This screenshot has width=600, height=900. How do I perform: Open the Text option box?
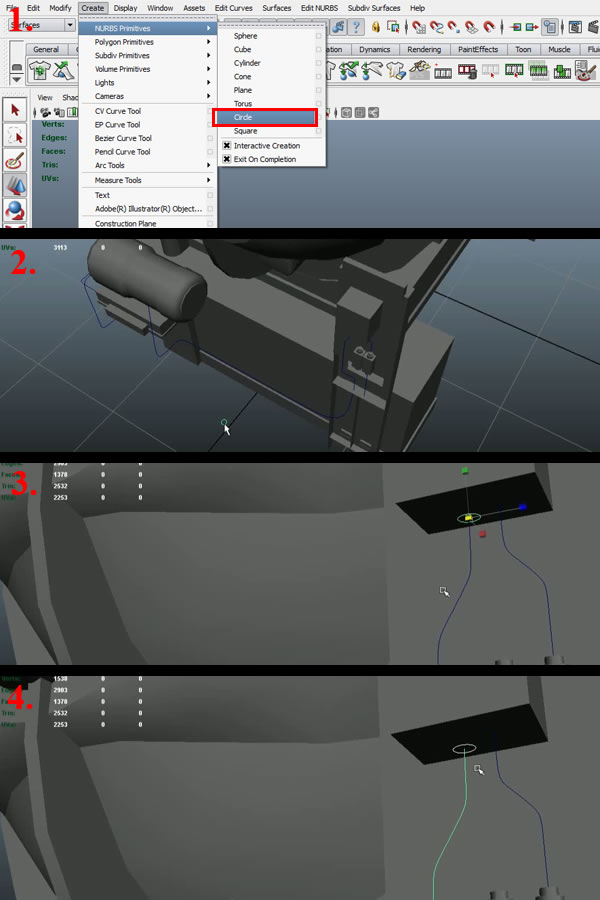(210, 195)
